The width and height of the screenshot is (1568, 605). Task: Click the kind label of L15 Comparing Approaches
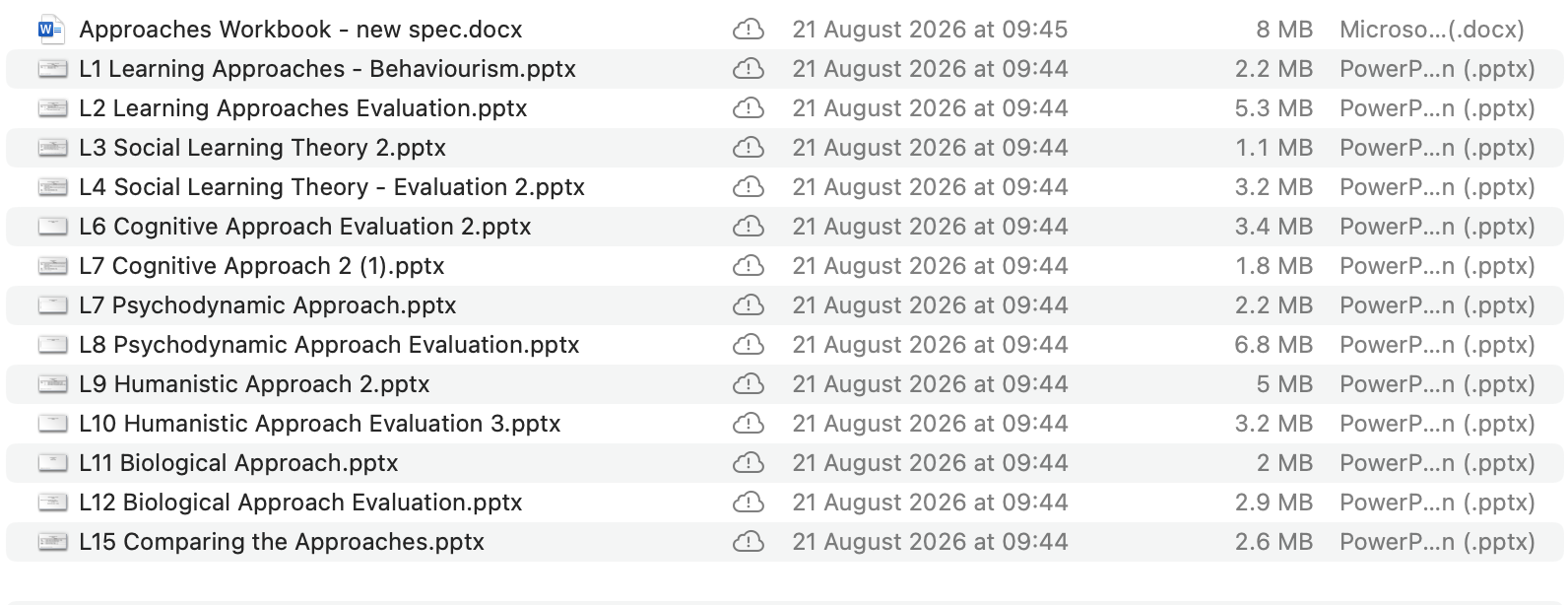click(1437, 542)
